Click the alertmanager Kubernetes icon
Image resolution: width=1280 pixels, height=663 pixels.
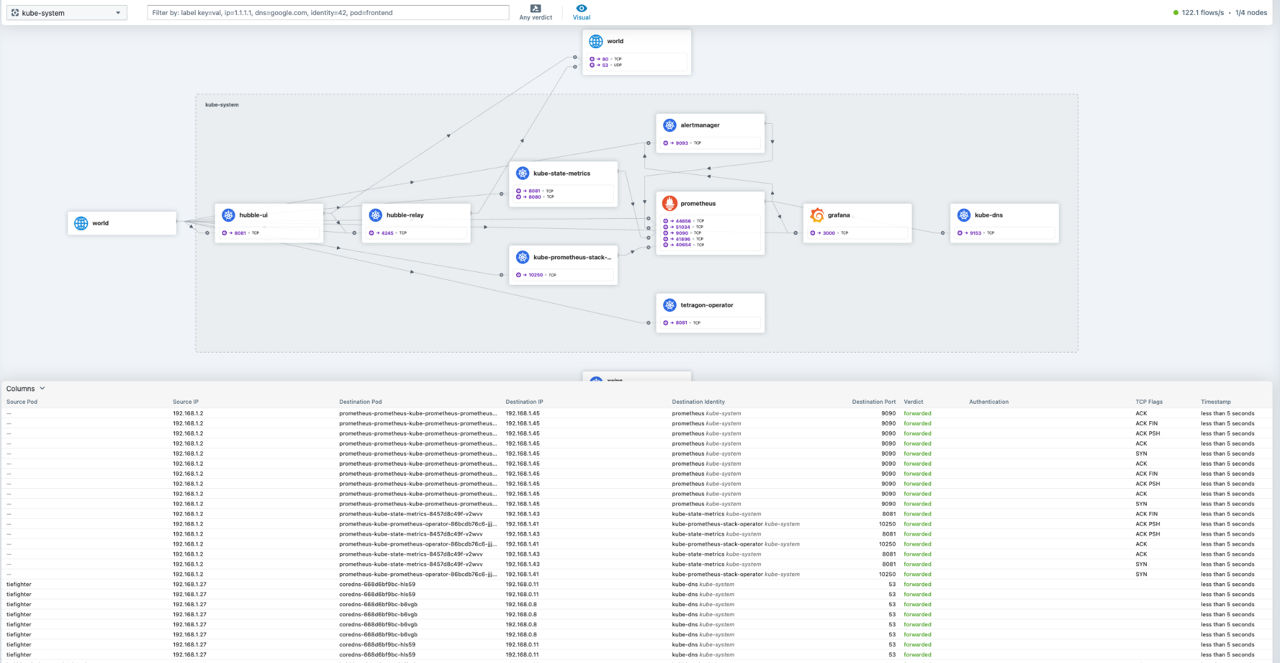(669, 125)
